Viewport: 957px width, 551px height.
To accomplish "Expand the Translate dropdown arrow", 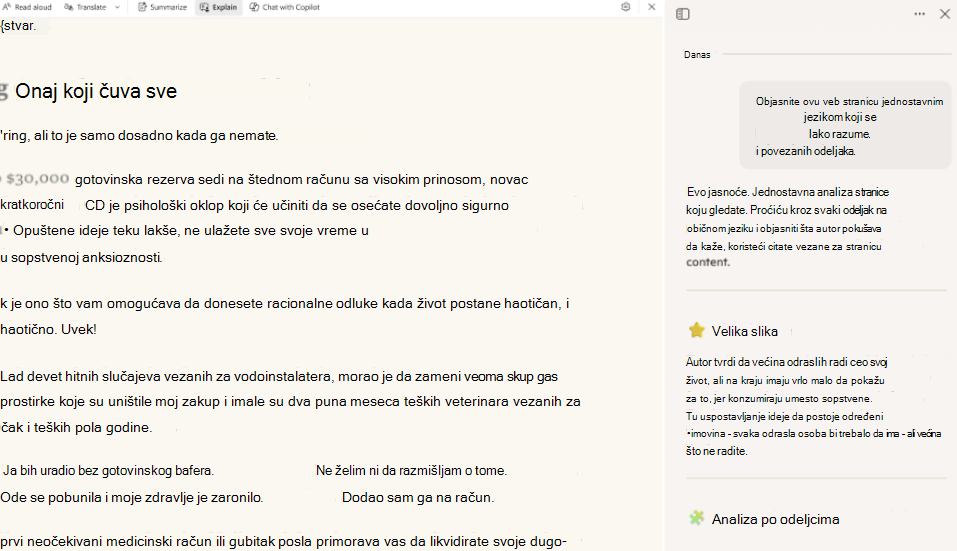I will [x=117, y=7].
